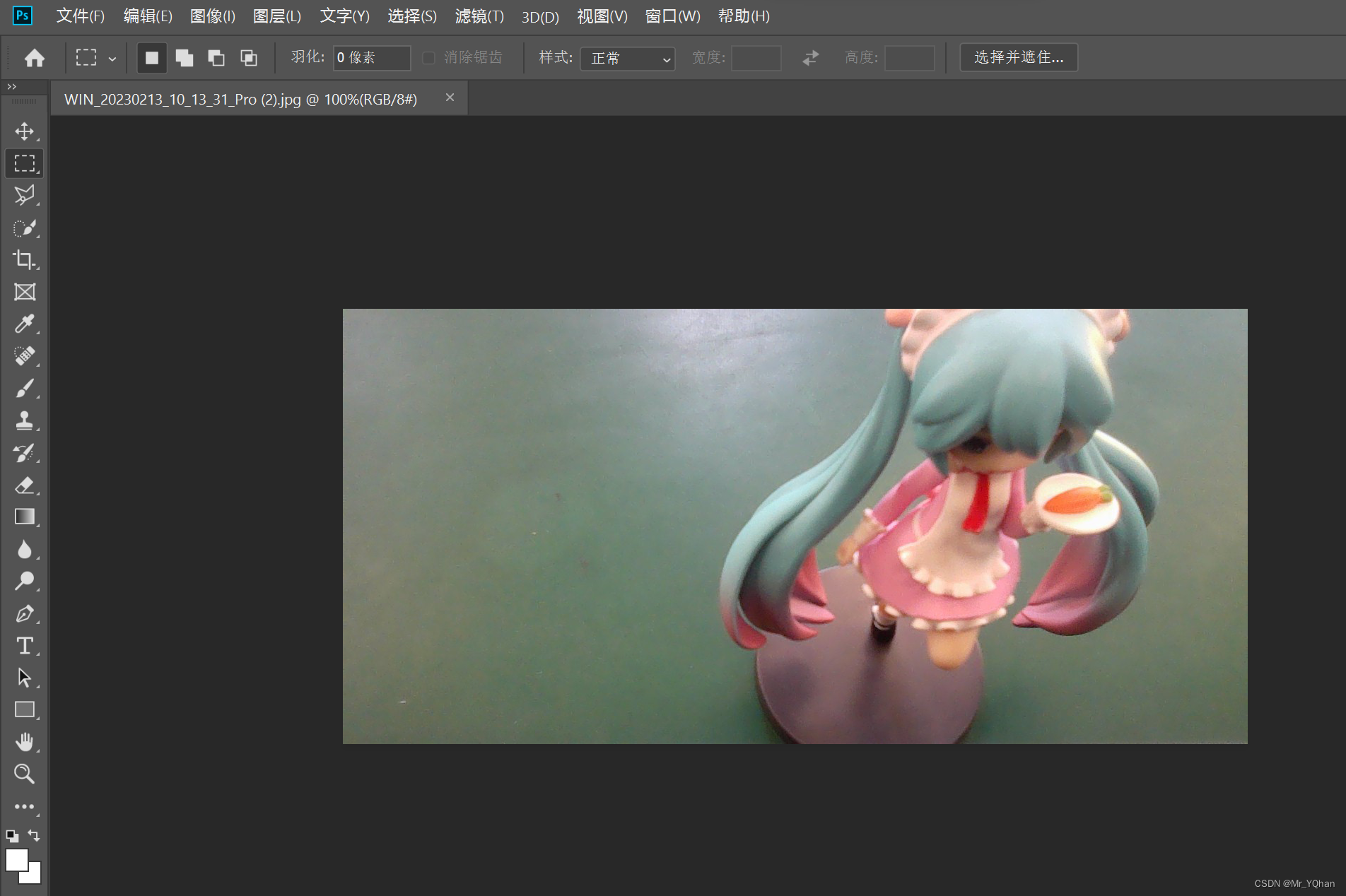Select the Dodge tool
This screenshot has width=1346, height=896.
pos(25,581)
